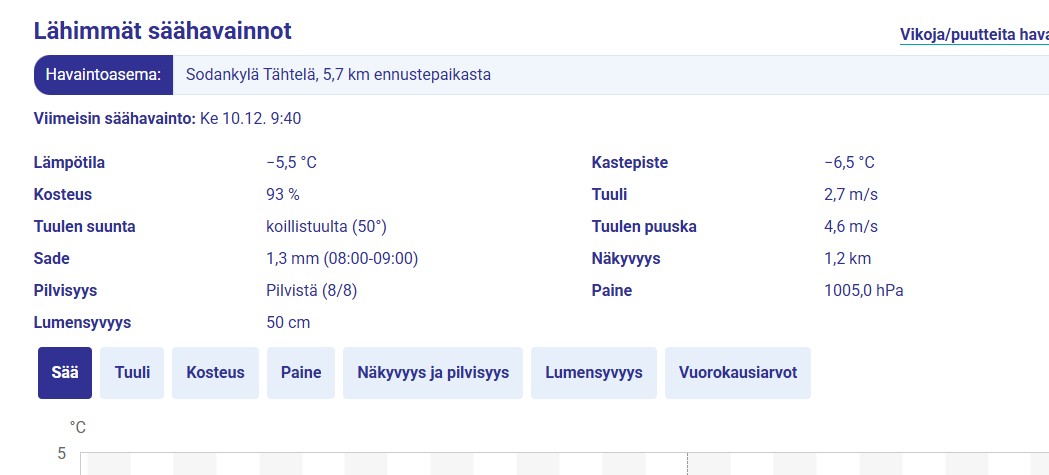Switch to the Lumensyvyys tab
1049x475 pixels.
click(x=594, y=373)
